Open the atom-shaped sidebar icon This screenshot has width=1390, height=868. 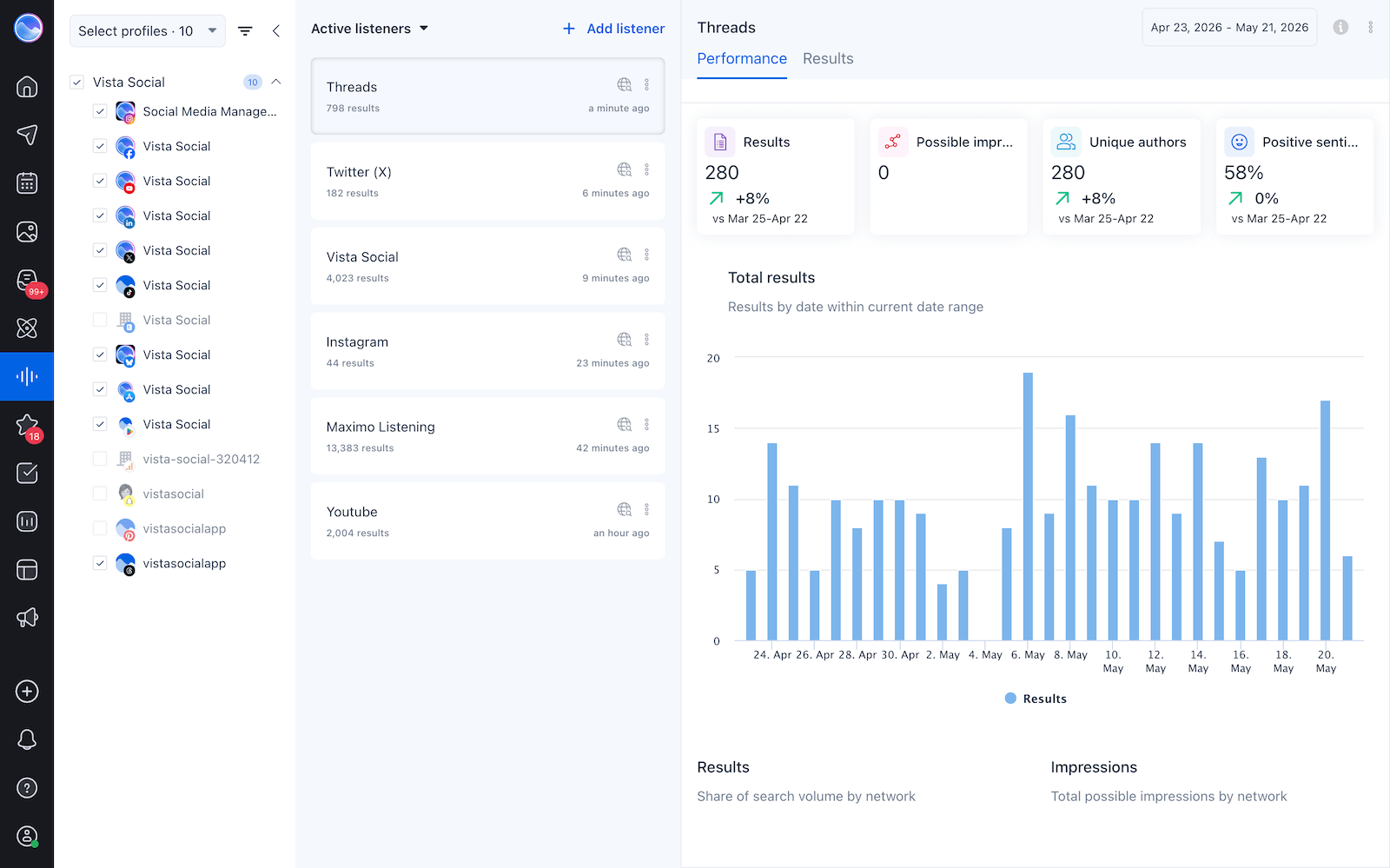pyautogui.click(x=27, y=328)
